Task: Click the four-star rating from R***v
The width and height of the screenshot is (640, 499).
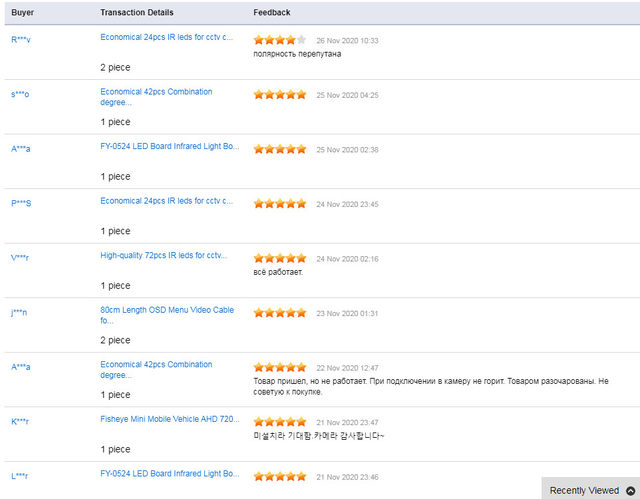Action: tap(280, 40)
